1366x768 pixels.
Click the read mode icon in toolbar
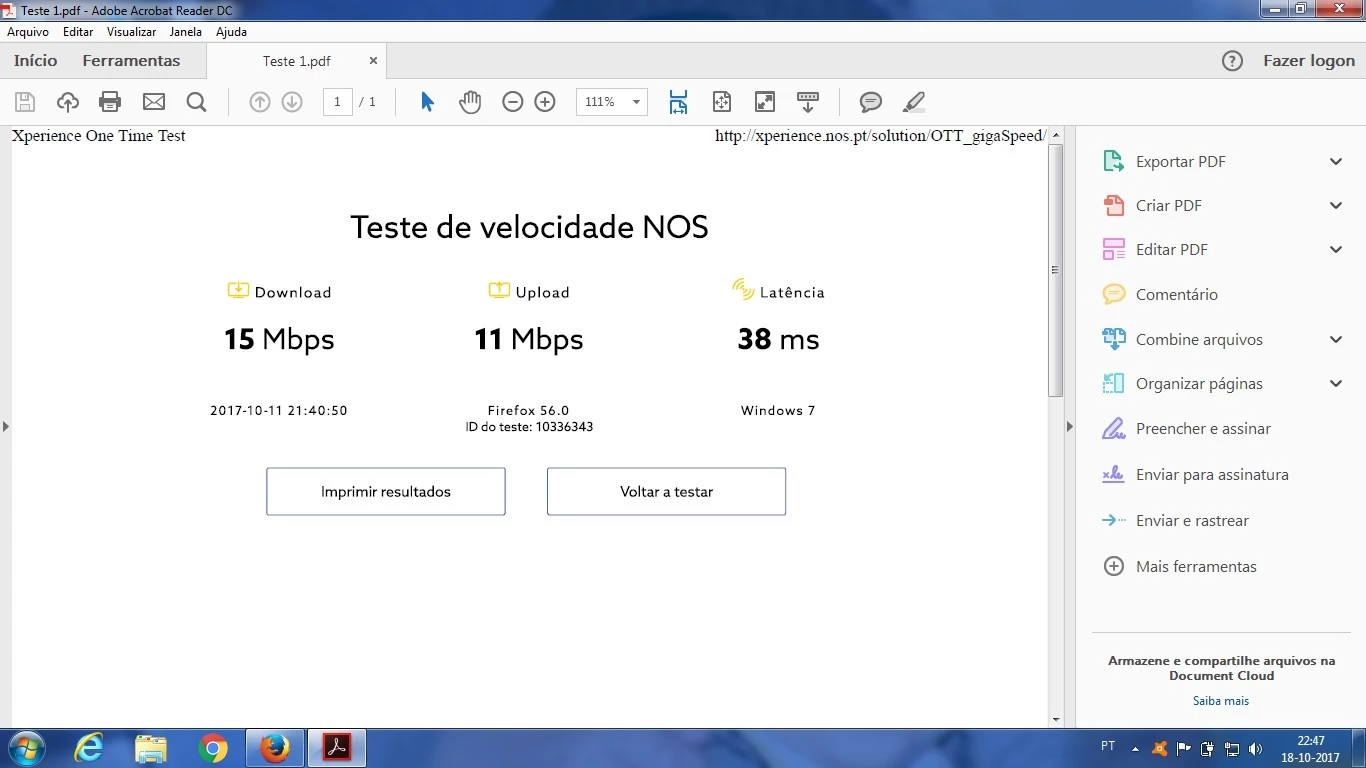click(808, 102)
